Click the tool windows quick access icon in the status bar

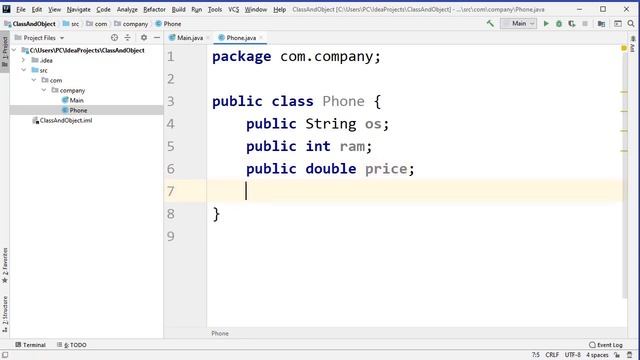pos(5,355)
